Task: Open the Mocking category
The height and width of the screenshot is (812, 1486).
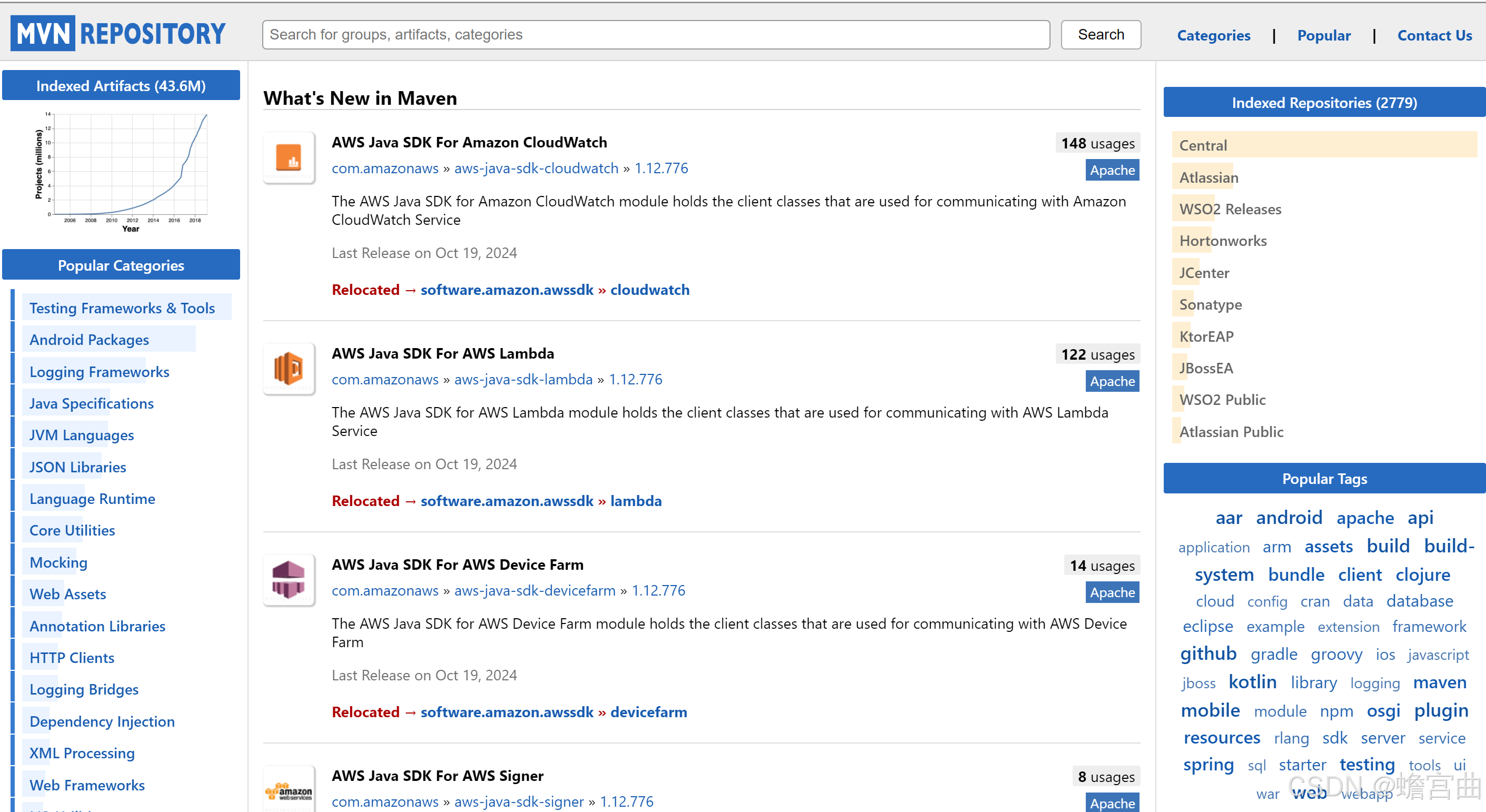Action: point(58,562)
